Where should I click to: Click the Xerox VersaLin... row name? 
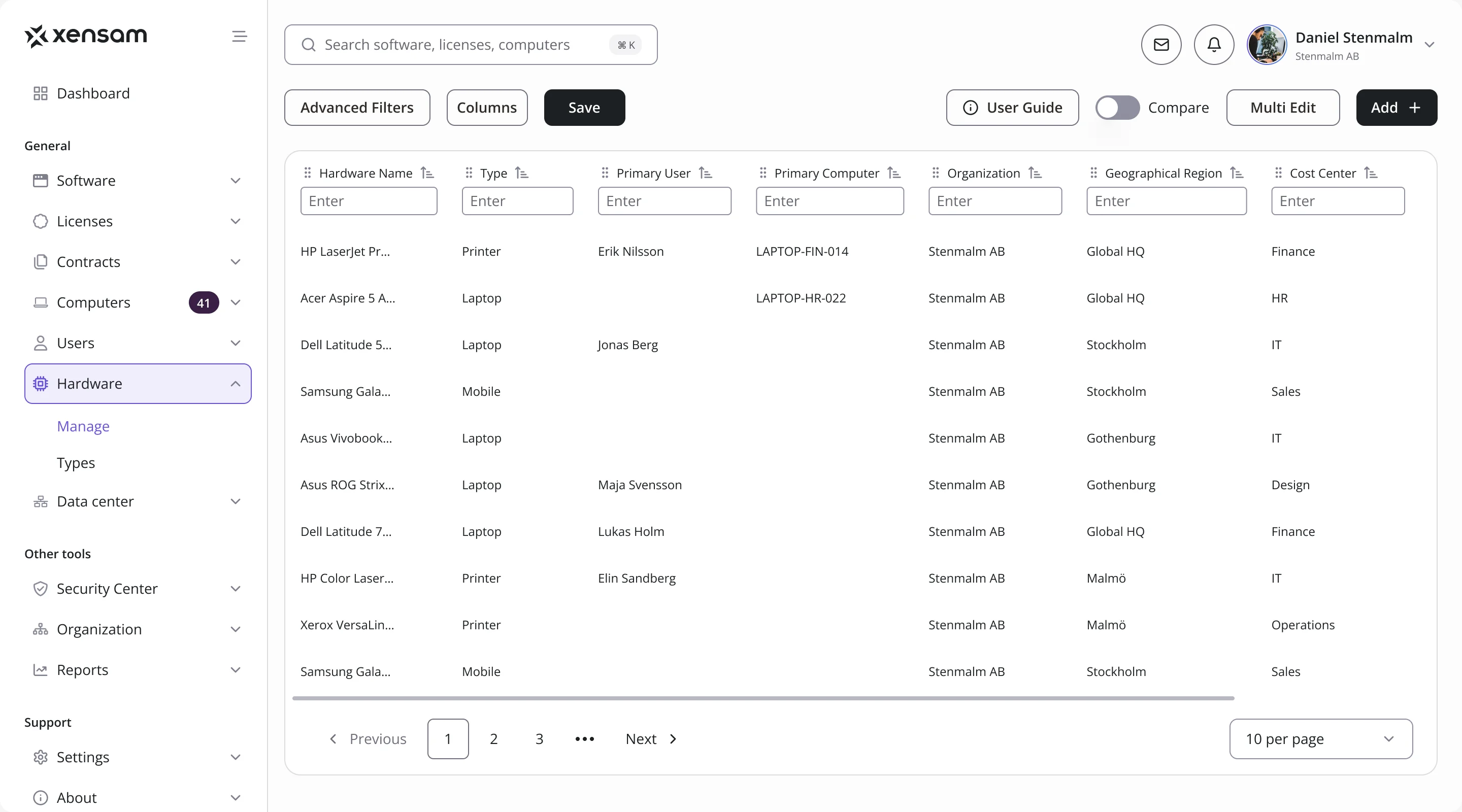pos(347,625)
